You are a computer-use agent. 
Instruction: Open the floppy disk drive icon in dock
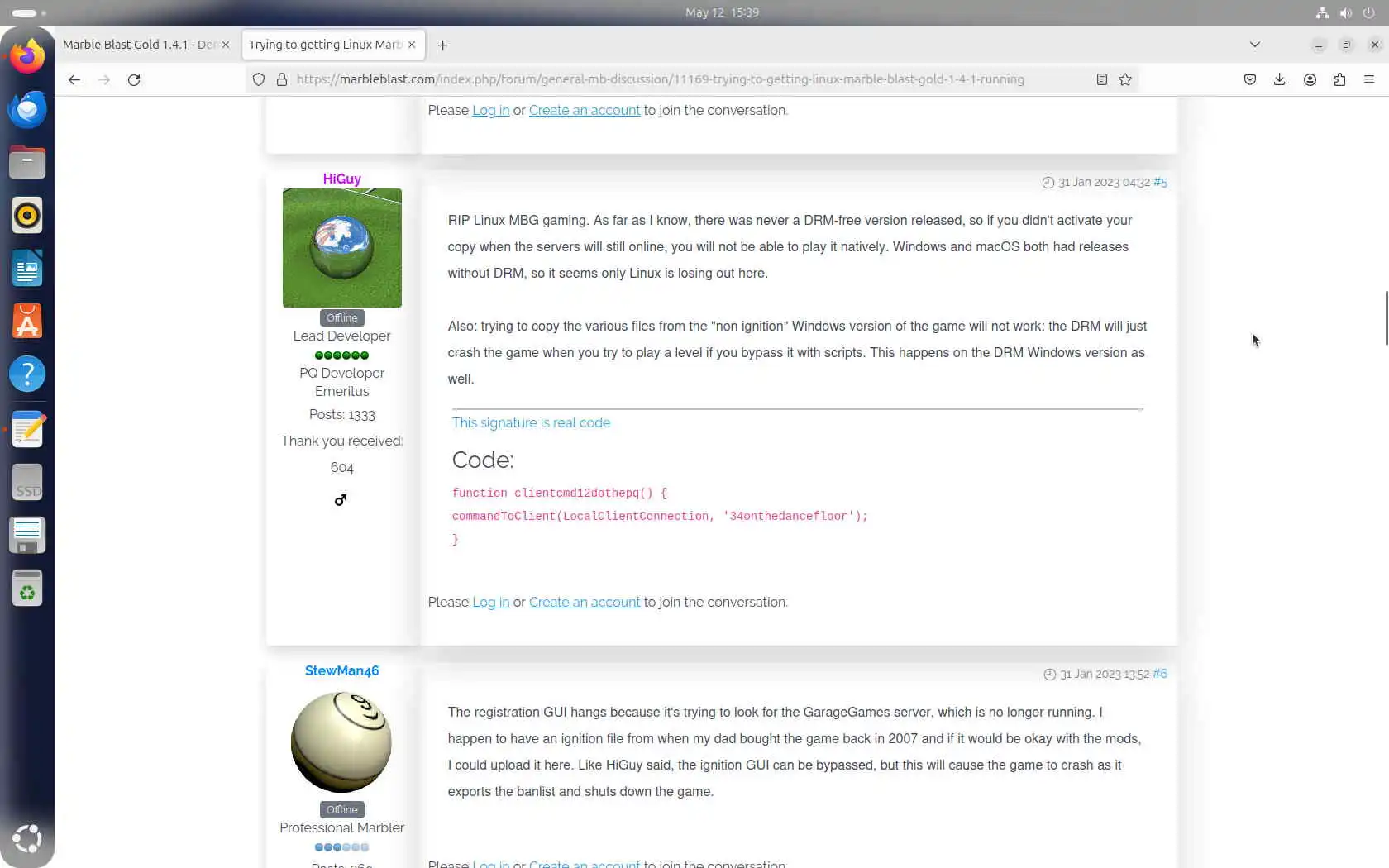[27, 535]
